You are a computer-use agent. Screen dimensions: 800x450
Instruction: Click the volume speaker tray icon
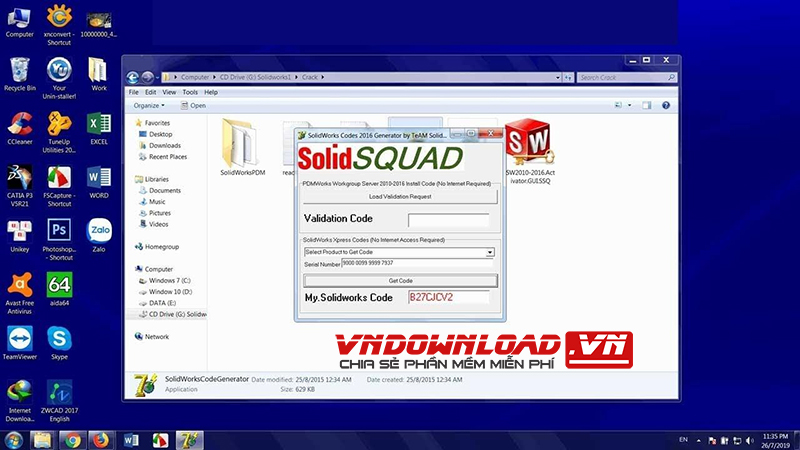pyautogui.click(x=749, y=440)
